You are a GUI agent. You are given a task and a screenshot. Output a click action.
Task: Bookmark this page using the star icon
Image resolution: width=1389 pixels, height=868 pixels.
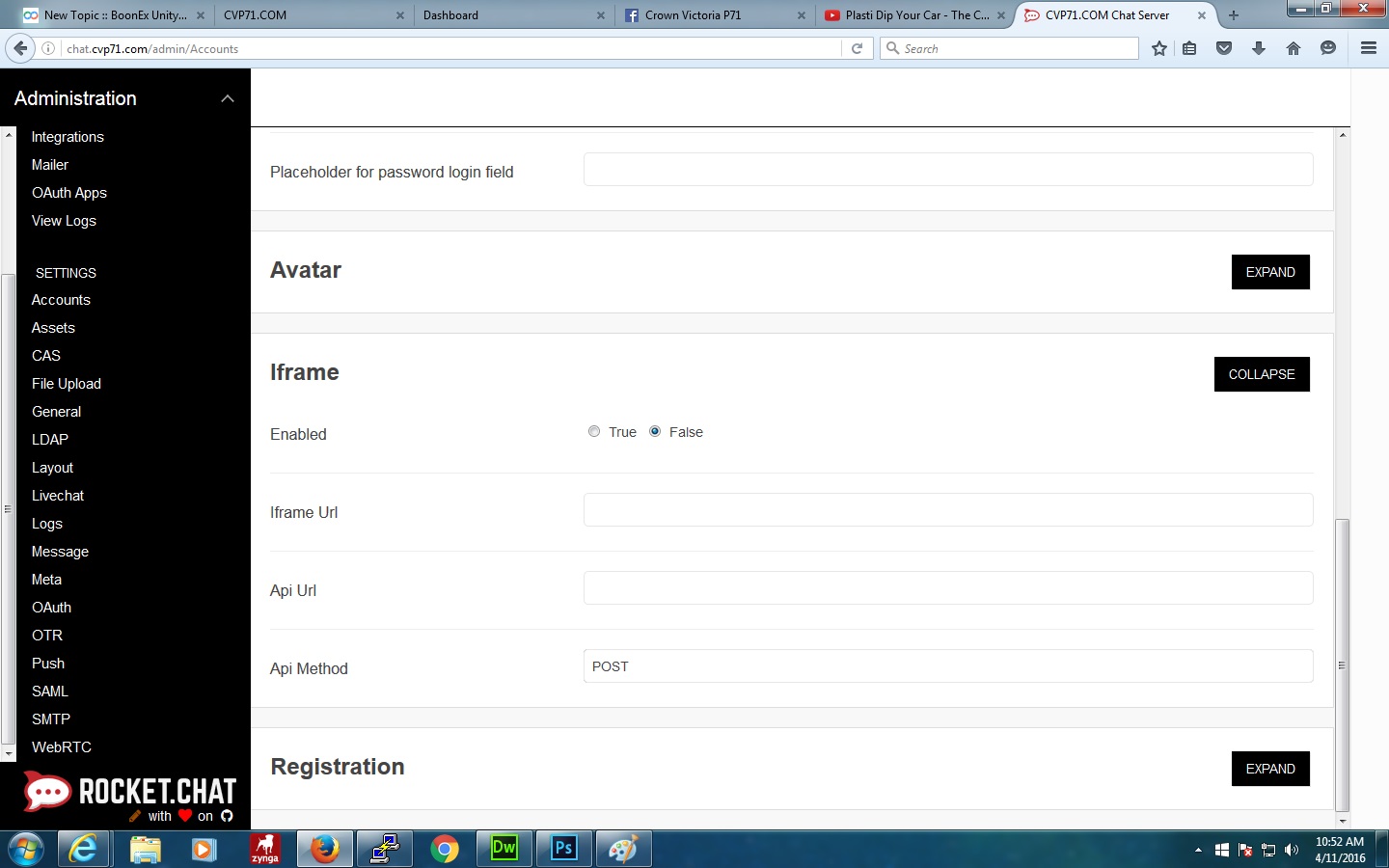click(x=1159, y=48)
